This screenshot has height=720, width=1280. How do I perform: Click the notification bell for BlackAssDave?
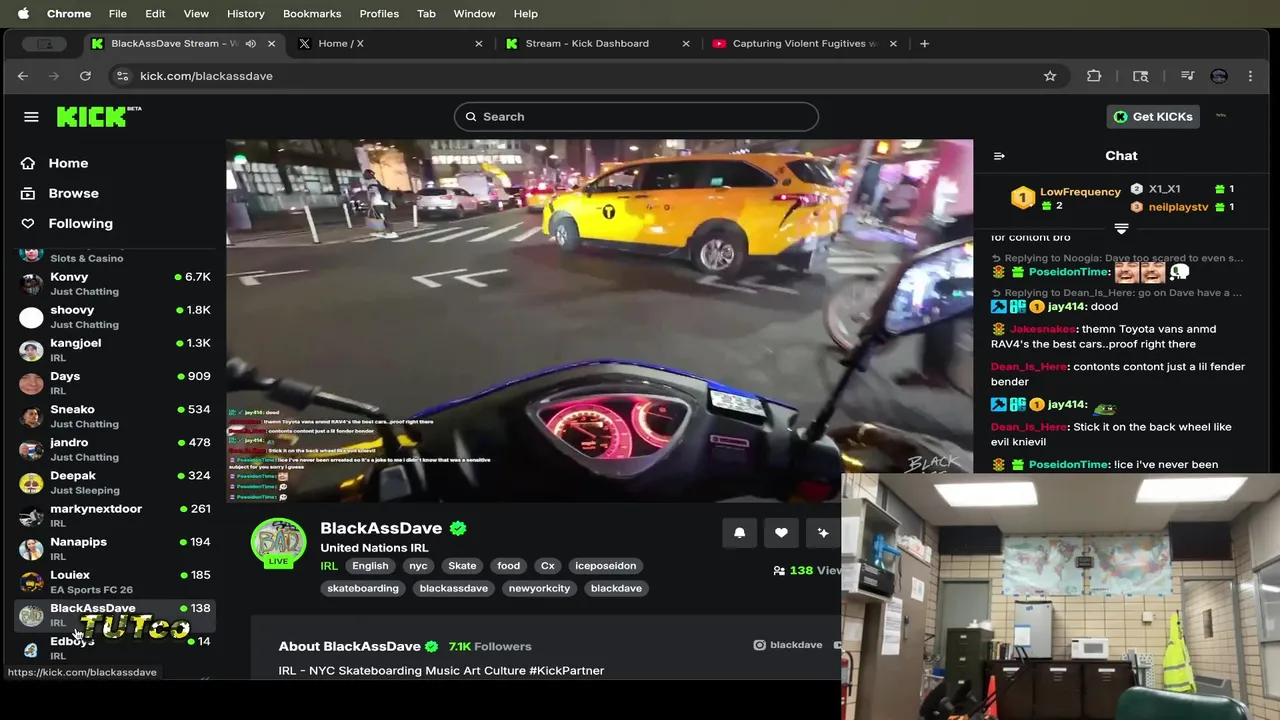tap(739, 533)
